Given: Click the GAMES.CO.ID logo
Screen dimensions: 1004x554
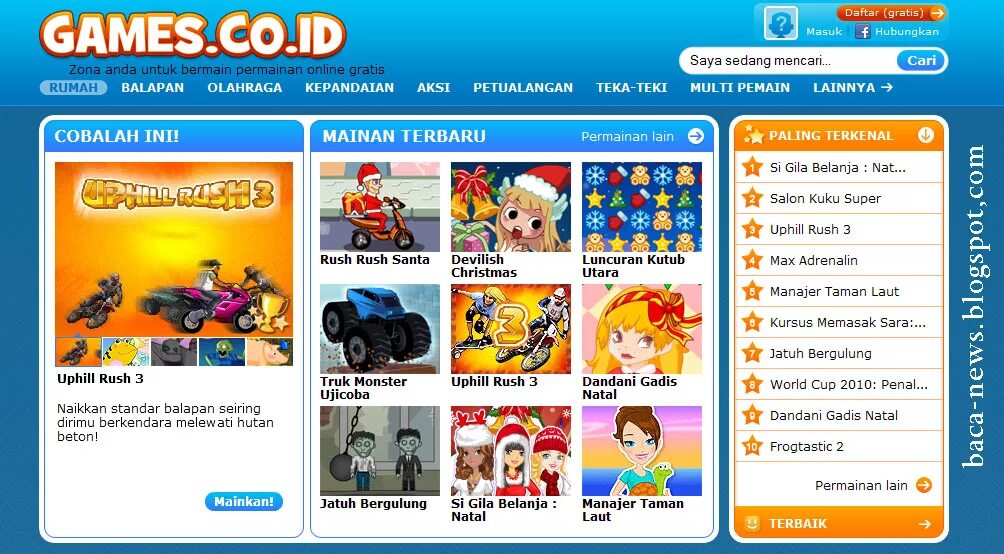Looking at the screenshot, I should (x=193, y=35).
